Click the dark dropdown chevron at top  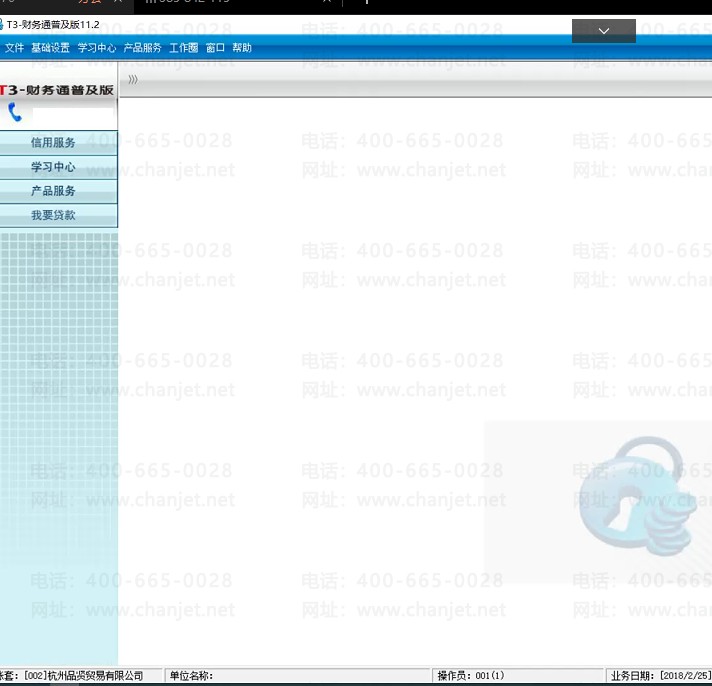[603, 31]
